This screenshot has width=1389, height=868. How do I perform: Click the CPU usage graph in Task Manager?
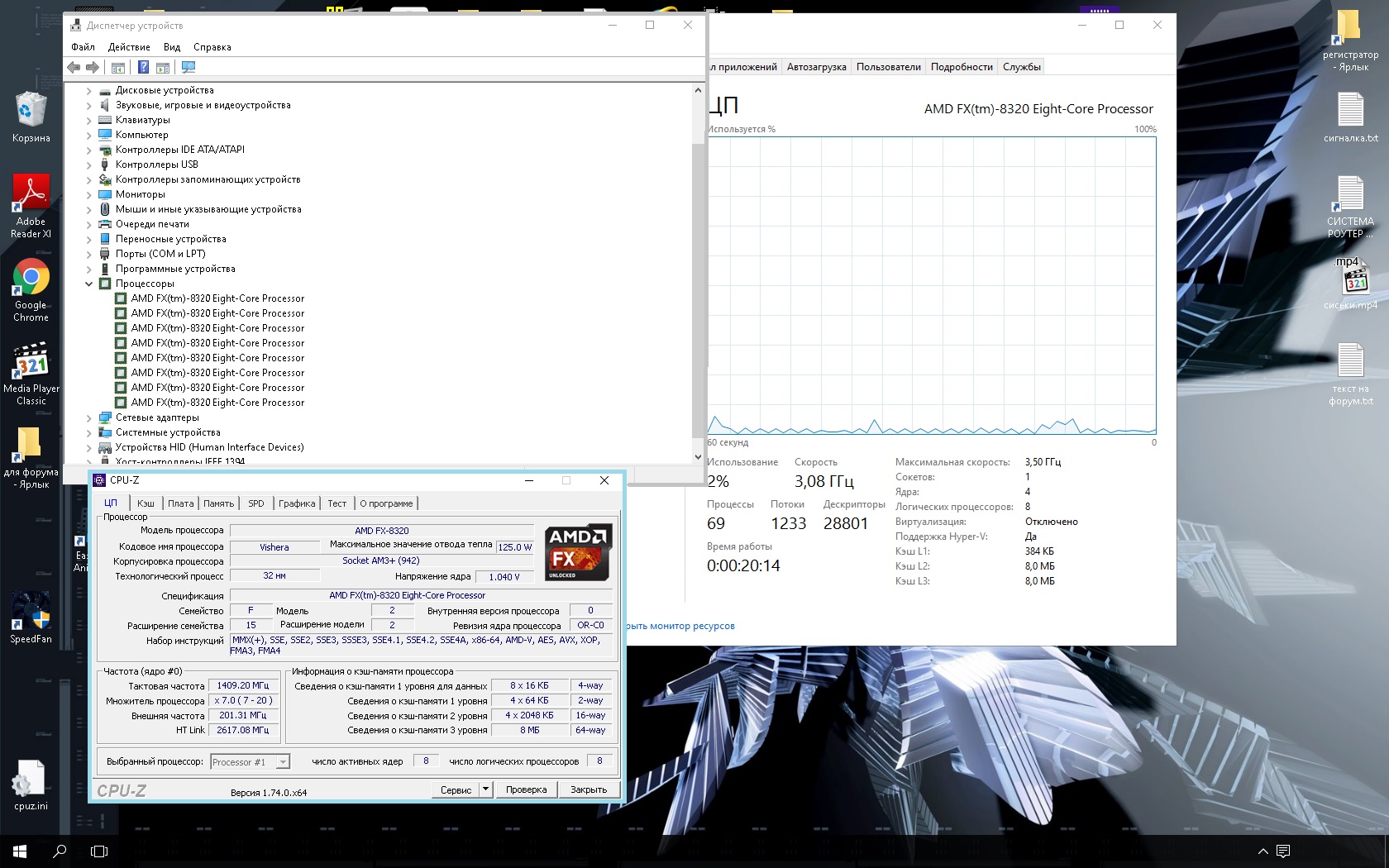(932, 285)
